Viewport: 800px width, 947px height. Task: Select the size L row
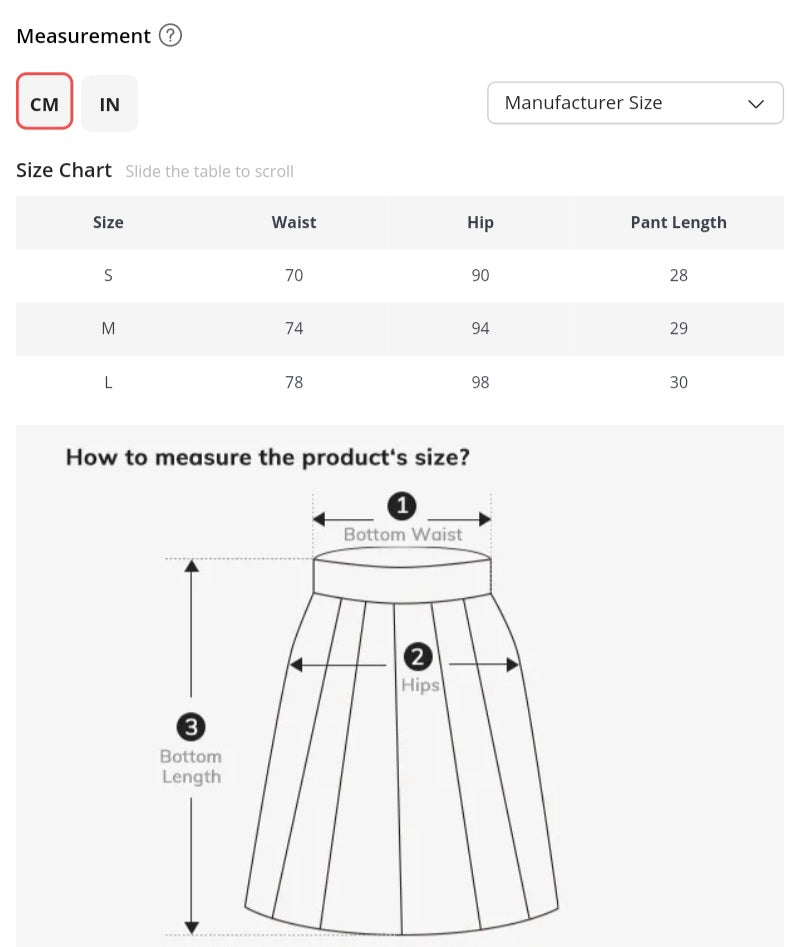[x=400, y=382]
